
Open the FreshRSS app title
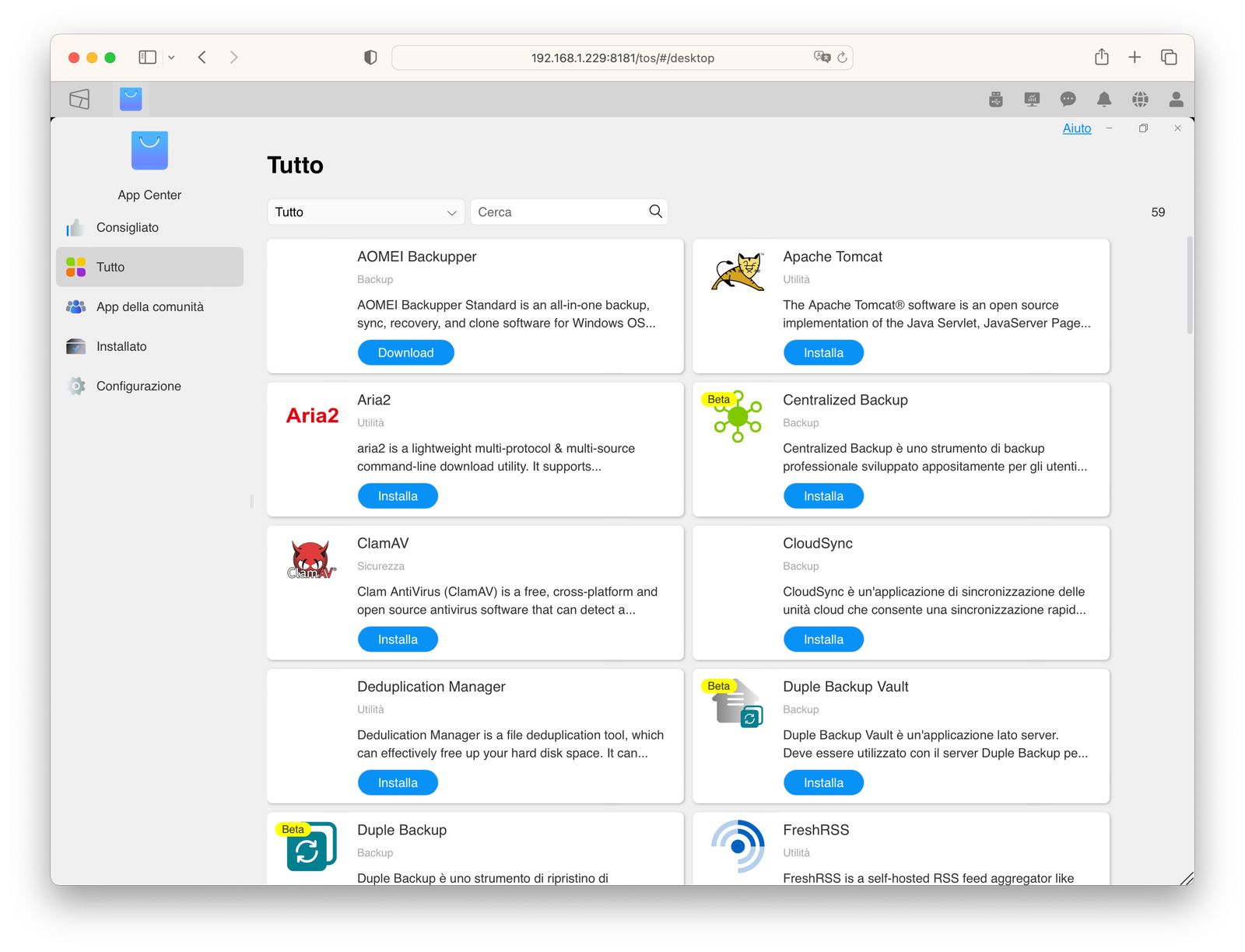point(815,830)
